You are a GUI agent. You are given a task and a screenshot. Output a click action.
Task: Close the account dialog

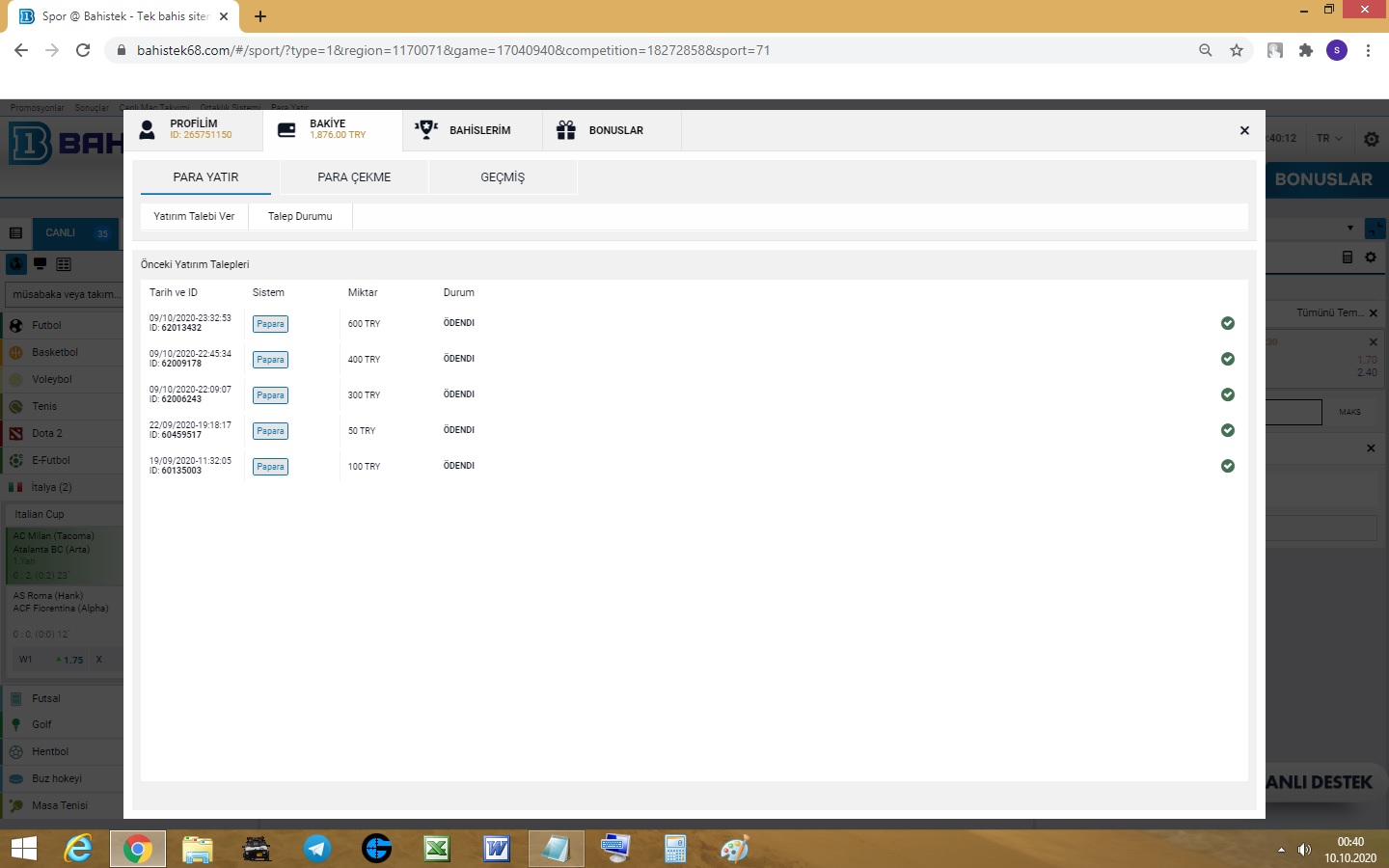tap(1244, 130)
